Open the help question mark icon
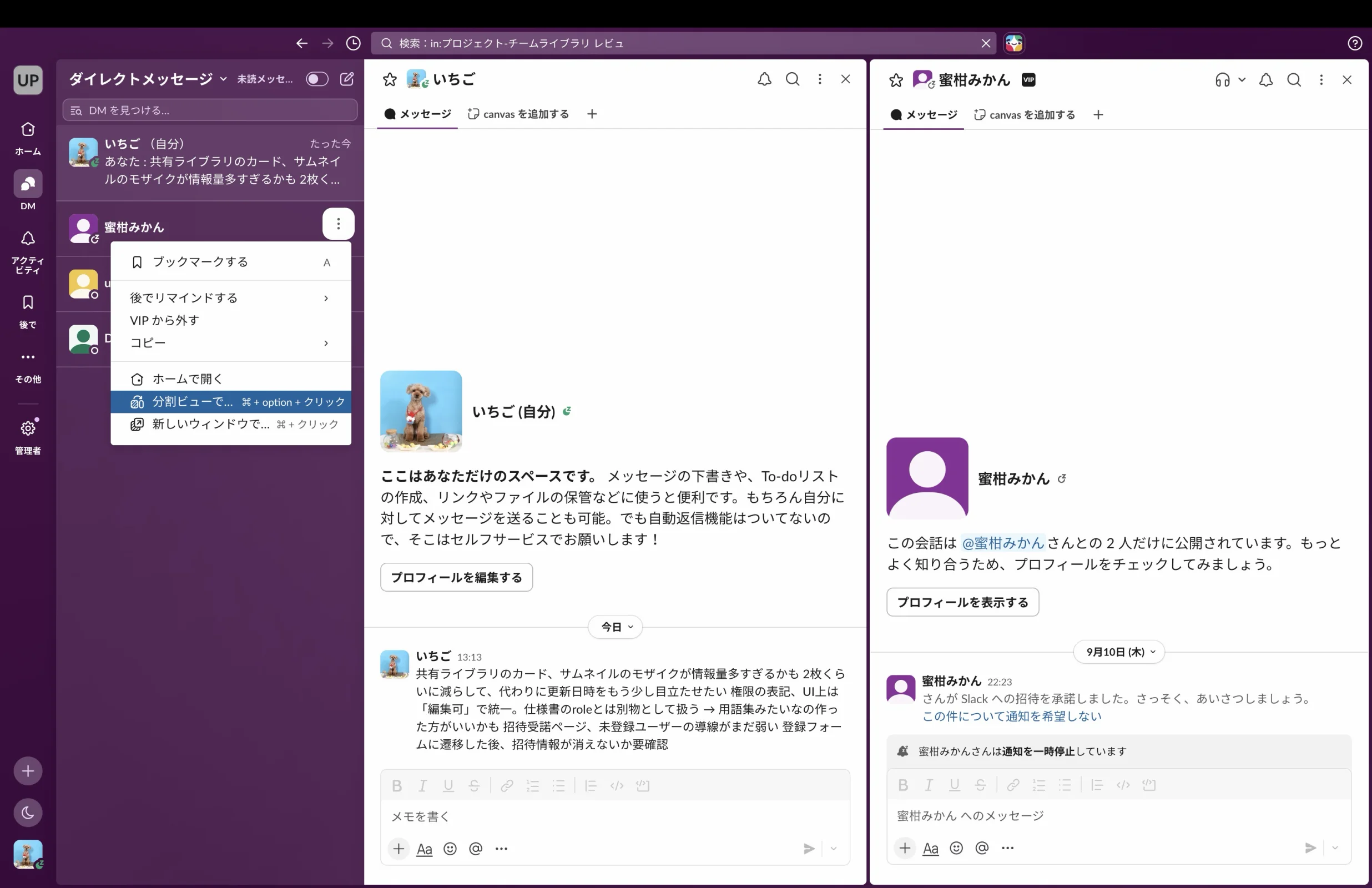Image resolution: width=1372 pixels, height=888 pixels. pyautogui.click(x=1355, y=43)
